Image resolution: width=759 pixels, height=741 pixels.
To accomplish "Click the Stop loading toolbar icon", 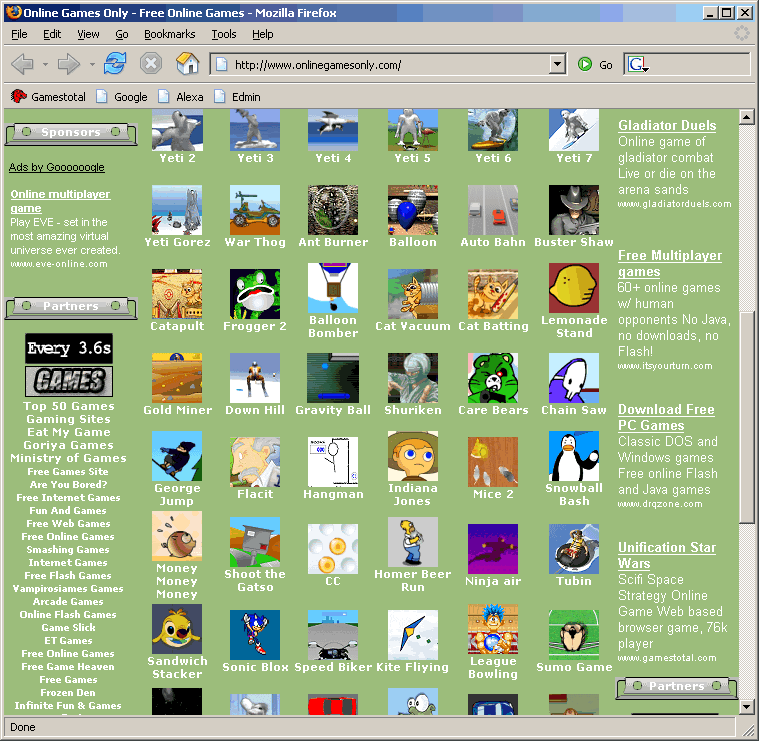I will [x=151, y=64].
